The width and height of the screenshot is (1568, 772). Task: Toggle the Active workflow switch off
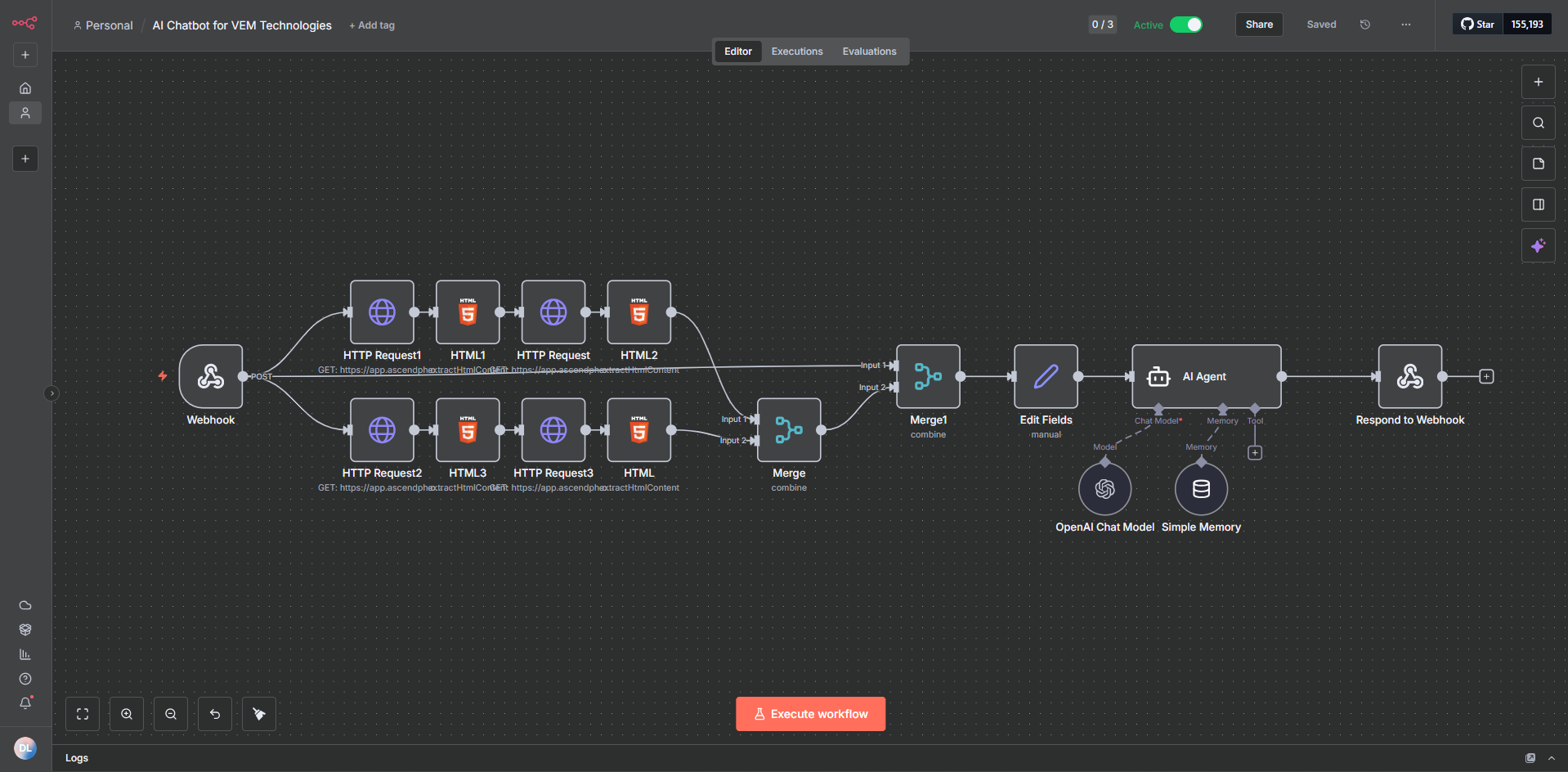(x=1186, y=25)
